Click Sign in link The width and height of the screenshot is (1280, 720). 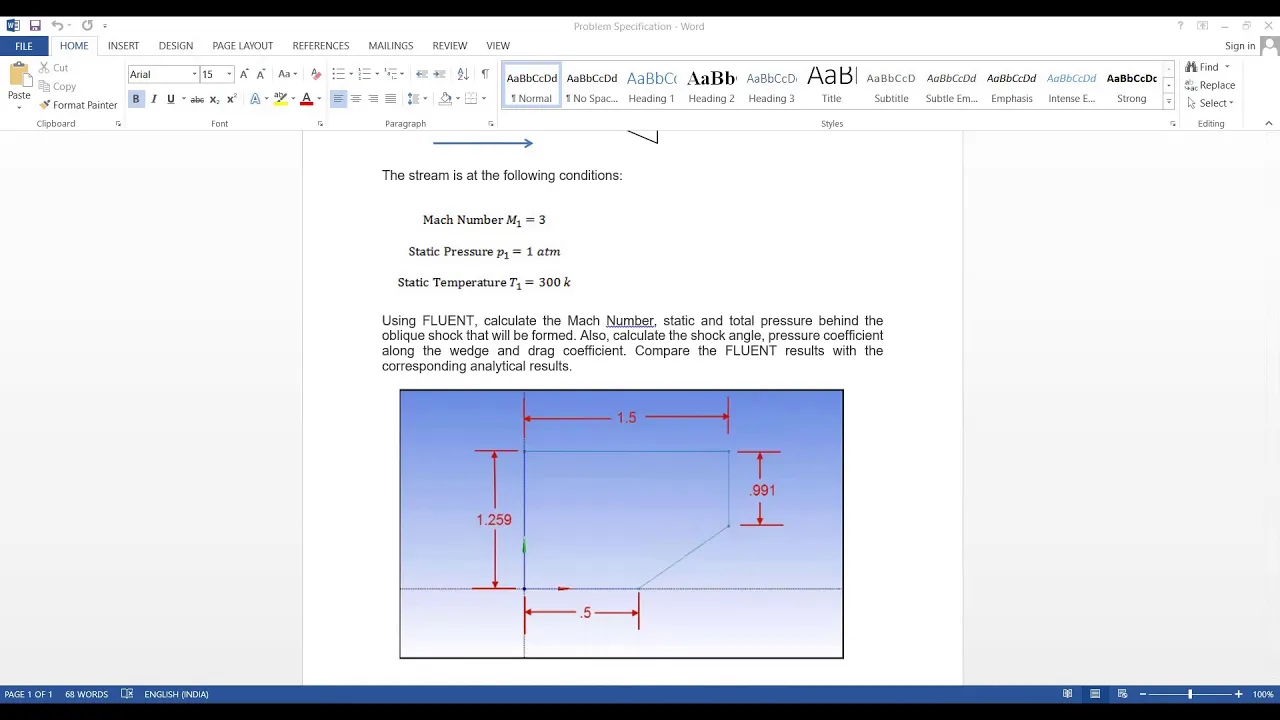[1240, 46]
